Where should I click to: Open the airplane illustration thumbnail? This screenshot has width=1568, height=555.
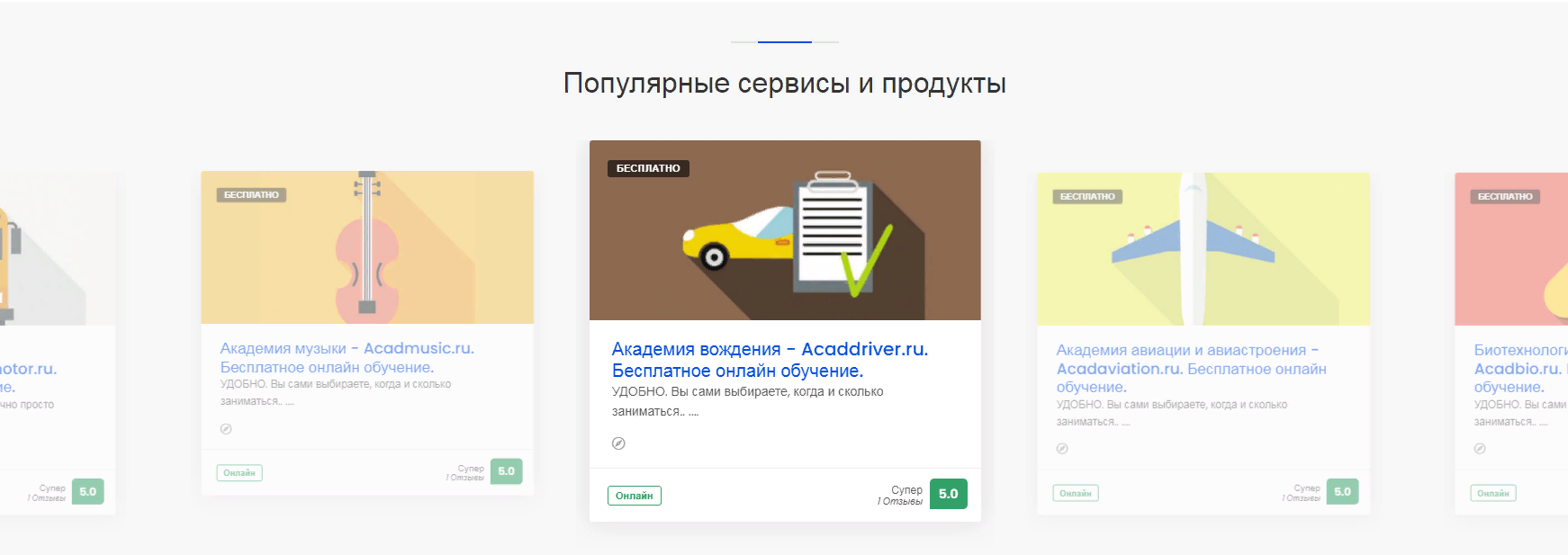1203,249
